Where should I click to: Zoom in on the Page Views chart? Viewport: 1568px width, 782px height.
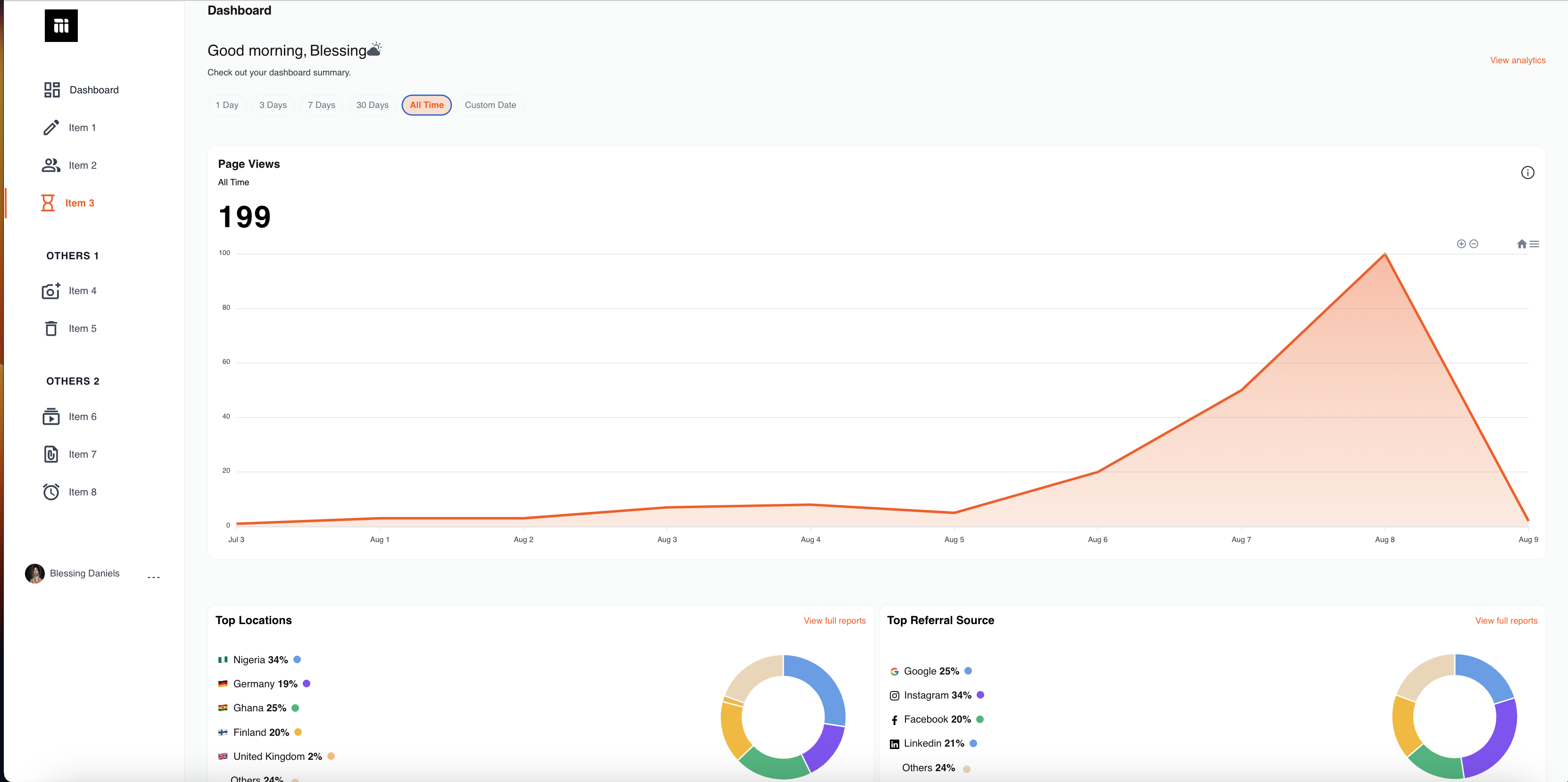click(x=1461, y=243)
